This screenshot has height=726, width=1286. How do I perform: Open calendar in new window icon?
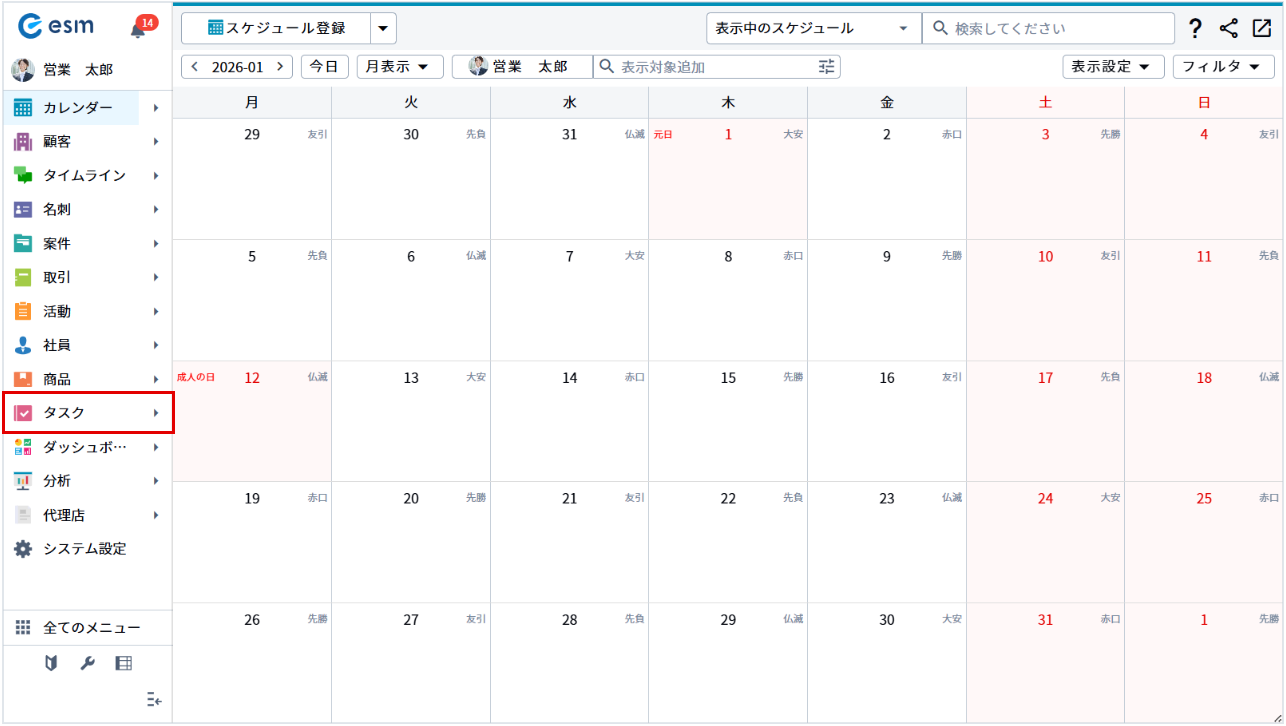tap(1261, 29)
